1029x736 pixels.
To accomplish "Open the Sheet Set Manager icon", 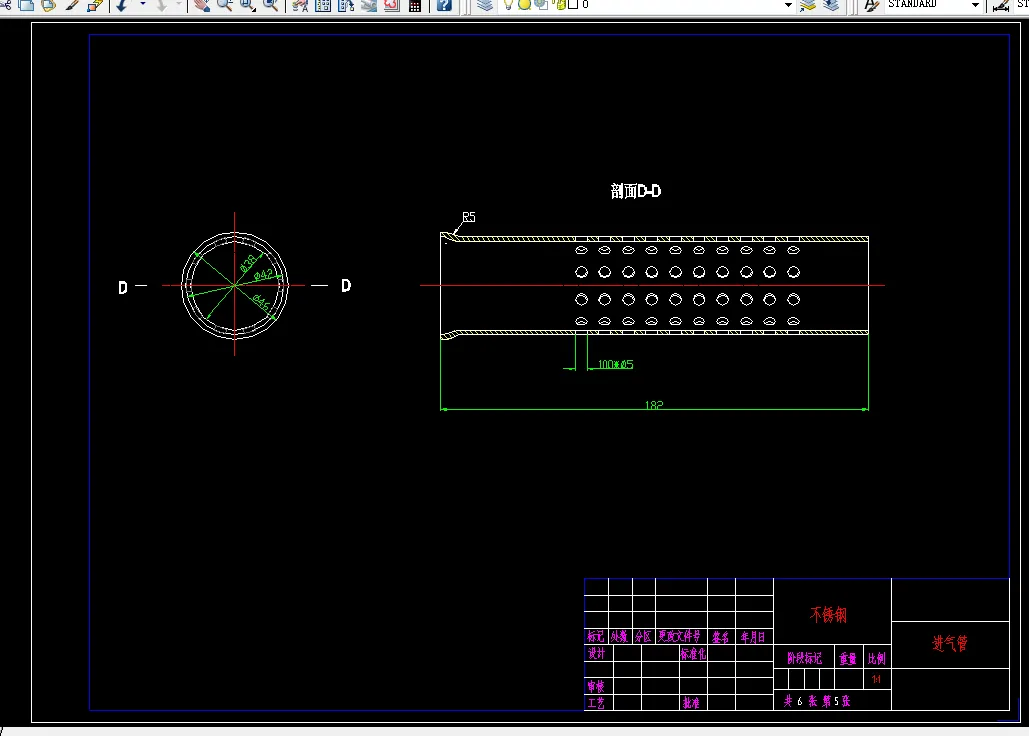I will tap(369, 5).
